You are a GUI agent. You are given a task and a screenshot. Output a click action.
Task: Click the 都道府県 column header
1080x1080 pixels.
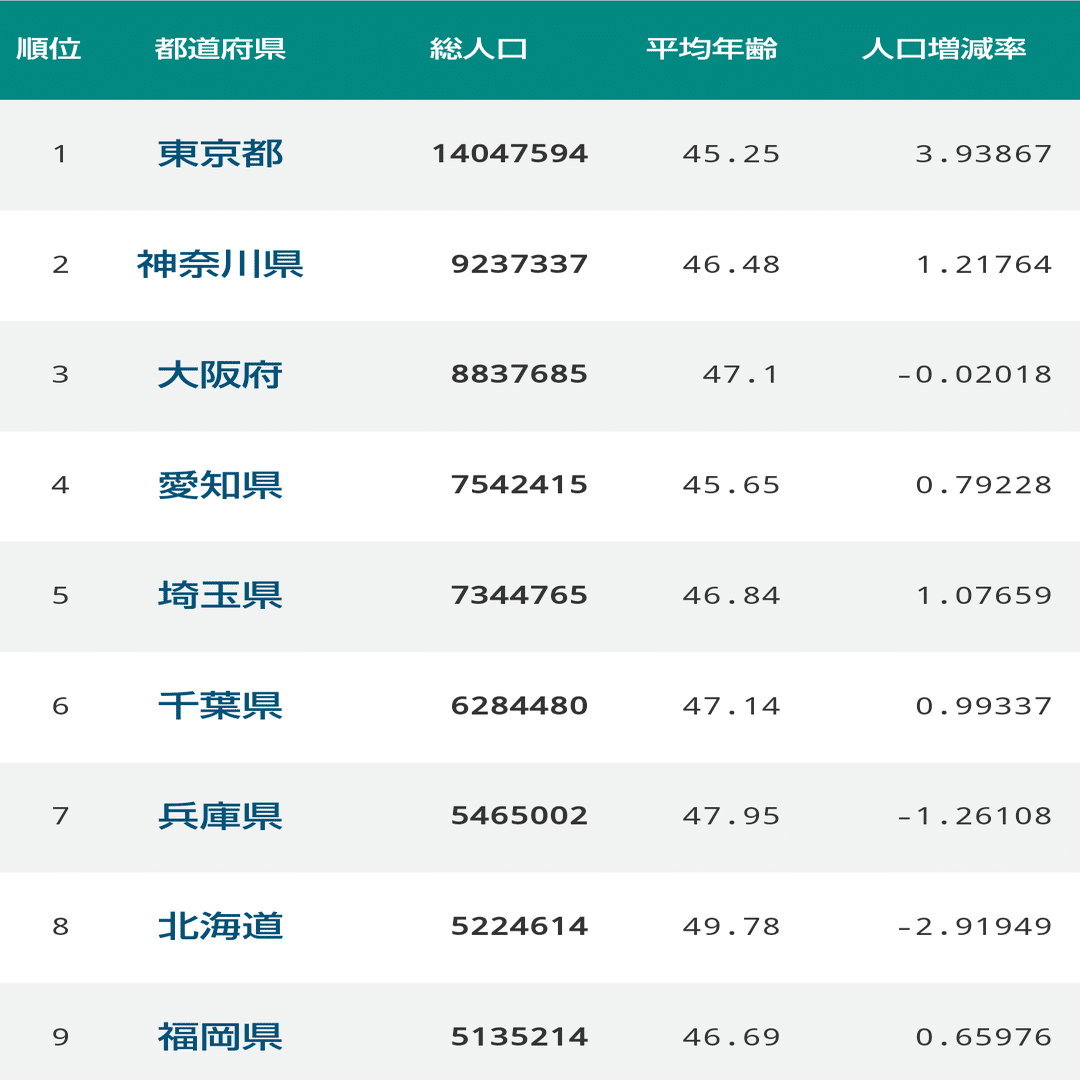tap(220, 49)
